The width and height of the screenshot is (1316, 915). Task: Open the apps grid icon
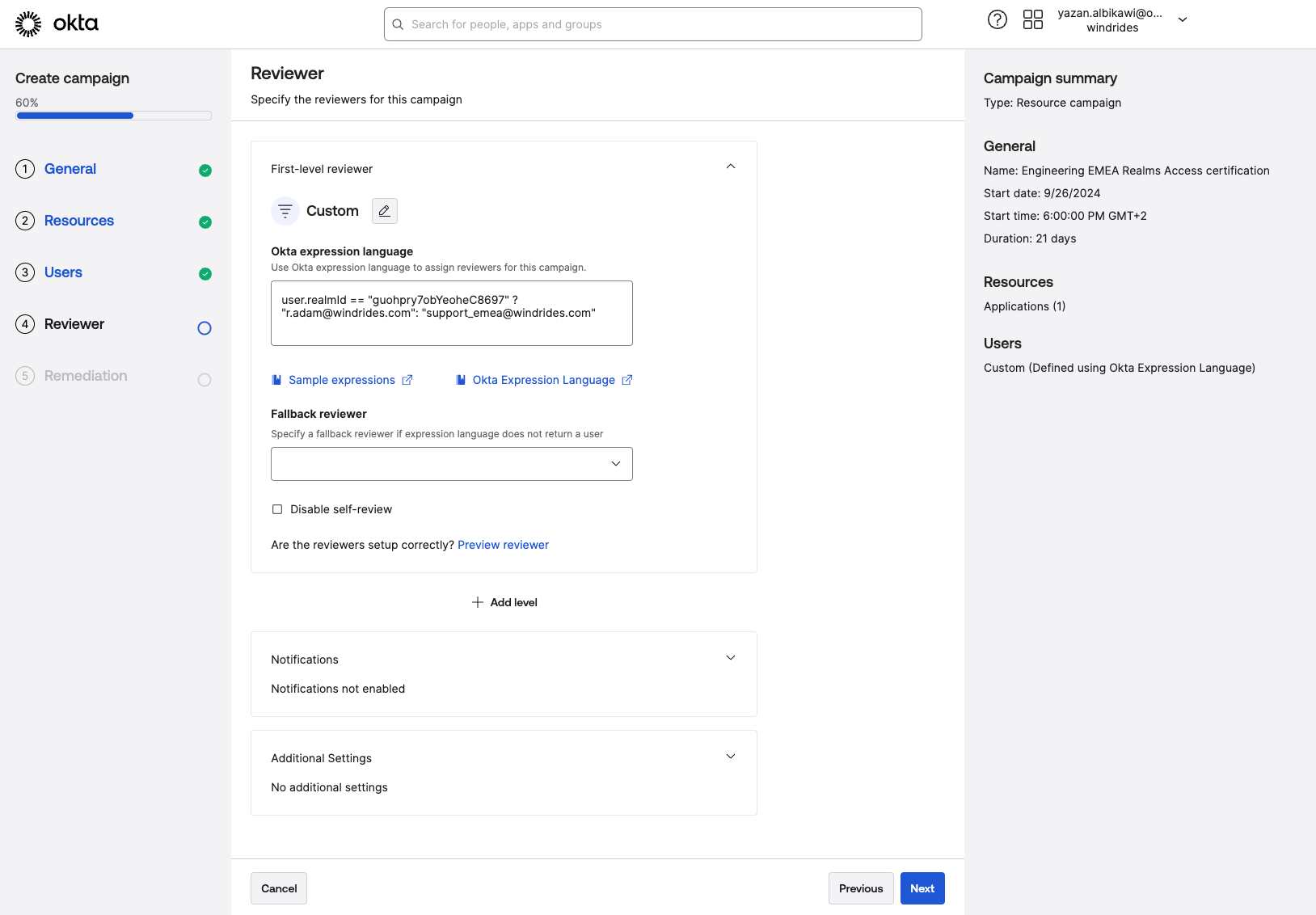(1032, 20)
